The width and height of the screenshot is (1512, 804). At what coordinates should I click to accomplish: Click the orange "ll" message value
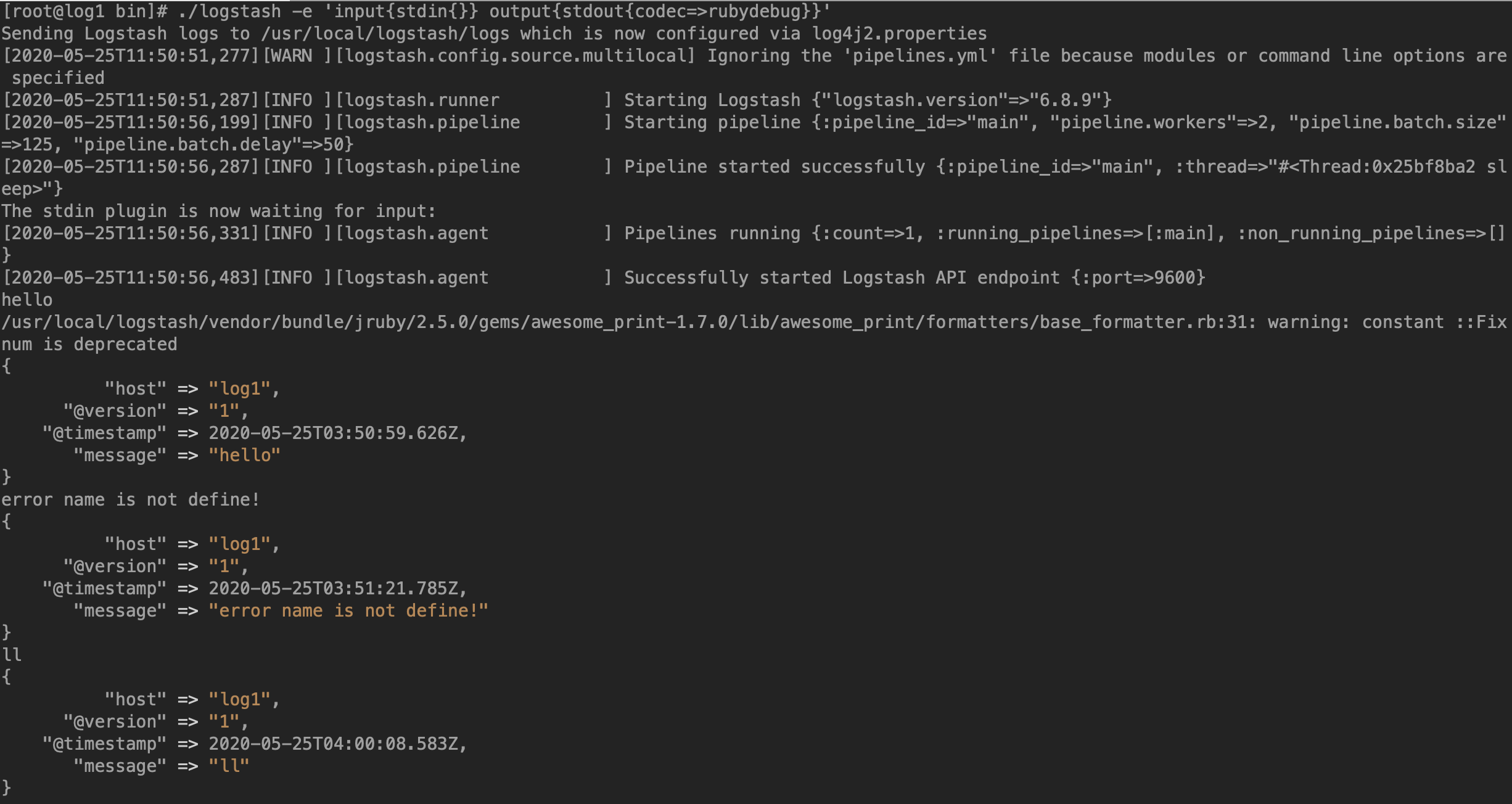pos(229,766)
